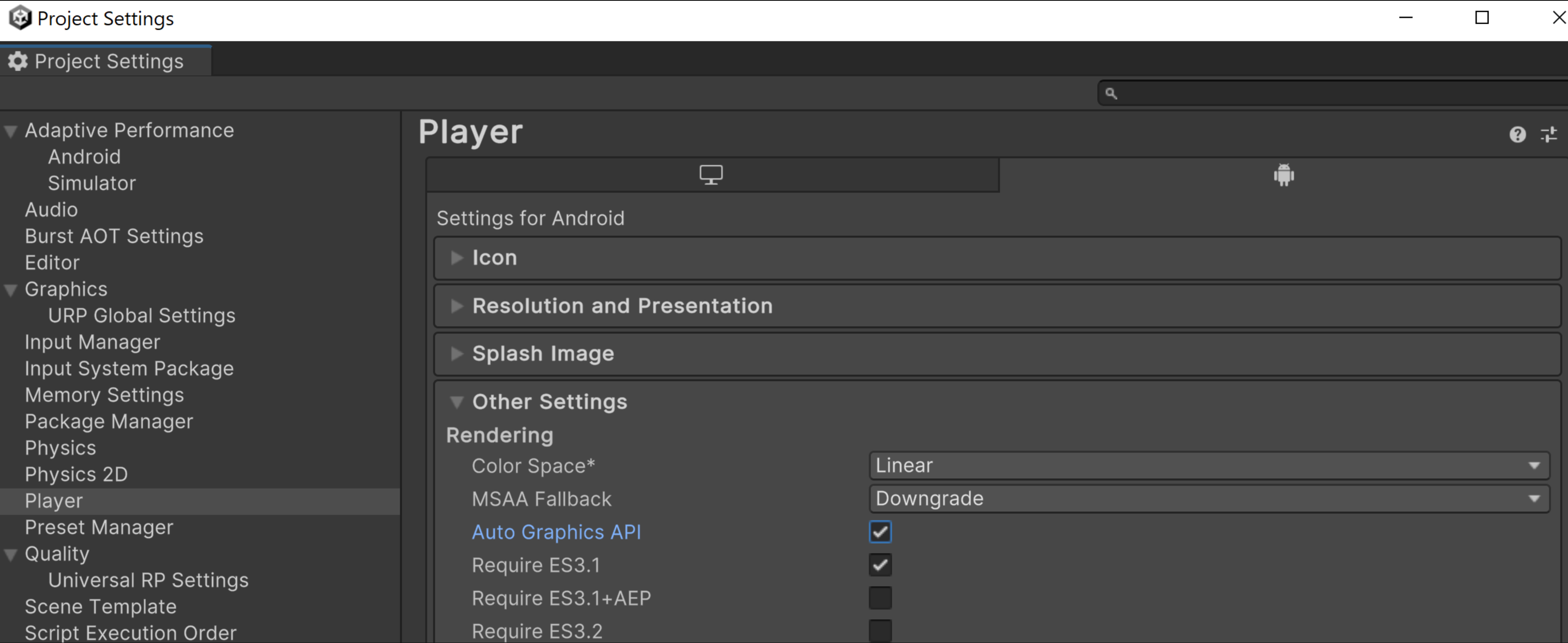Click the Auto Graphics API hyperlink
This screenshot has width=1568, height=643.
[557, 531]
